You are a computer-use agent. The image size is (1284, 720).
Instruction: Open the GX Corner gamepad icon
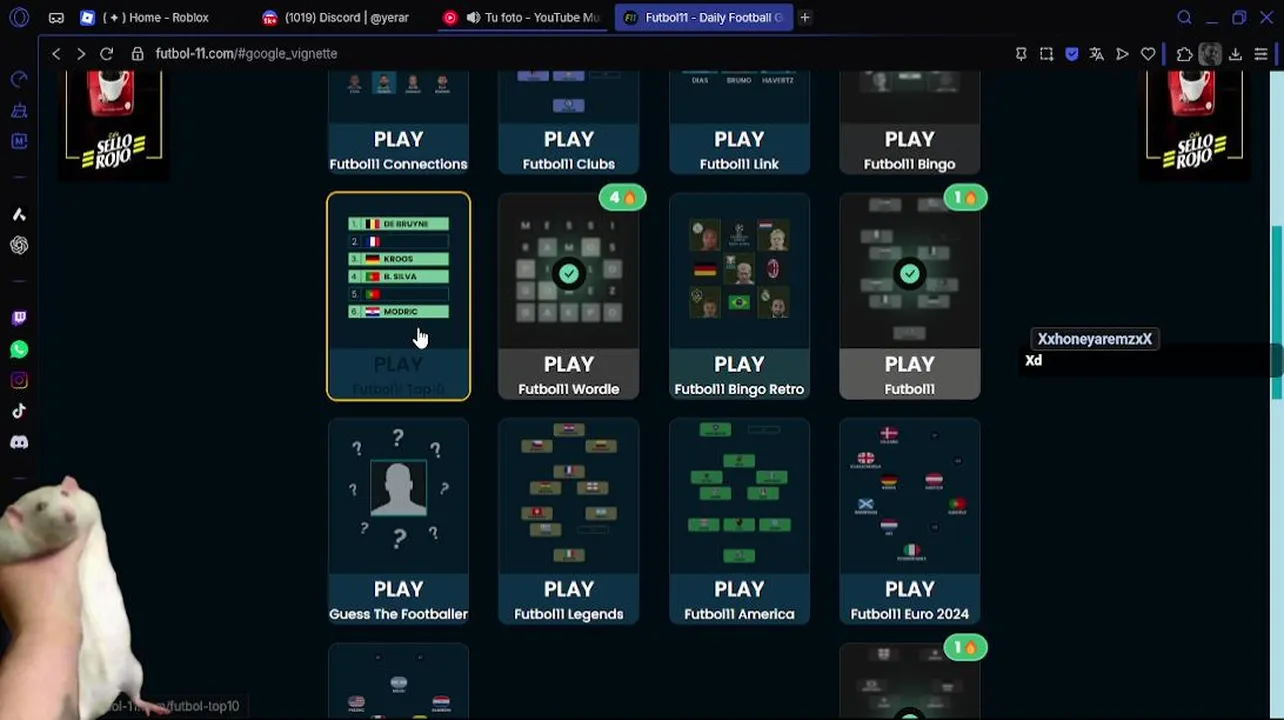57,17
